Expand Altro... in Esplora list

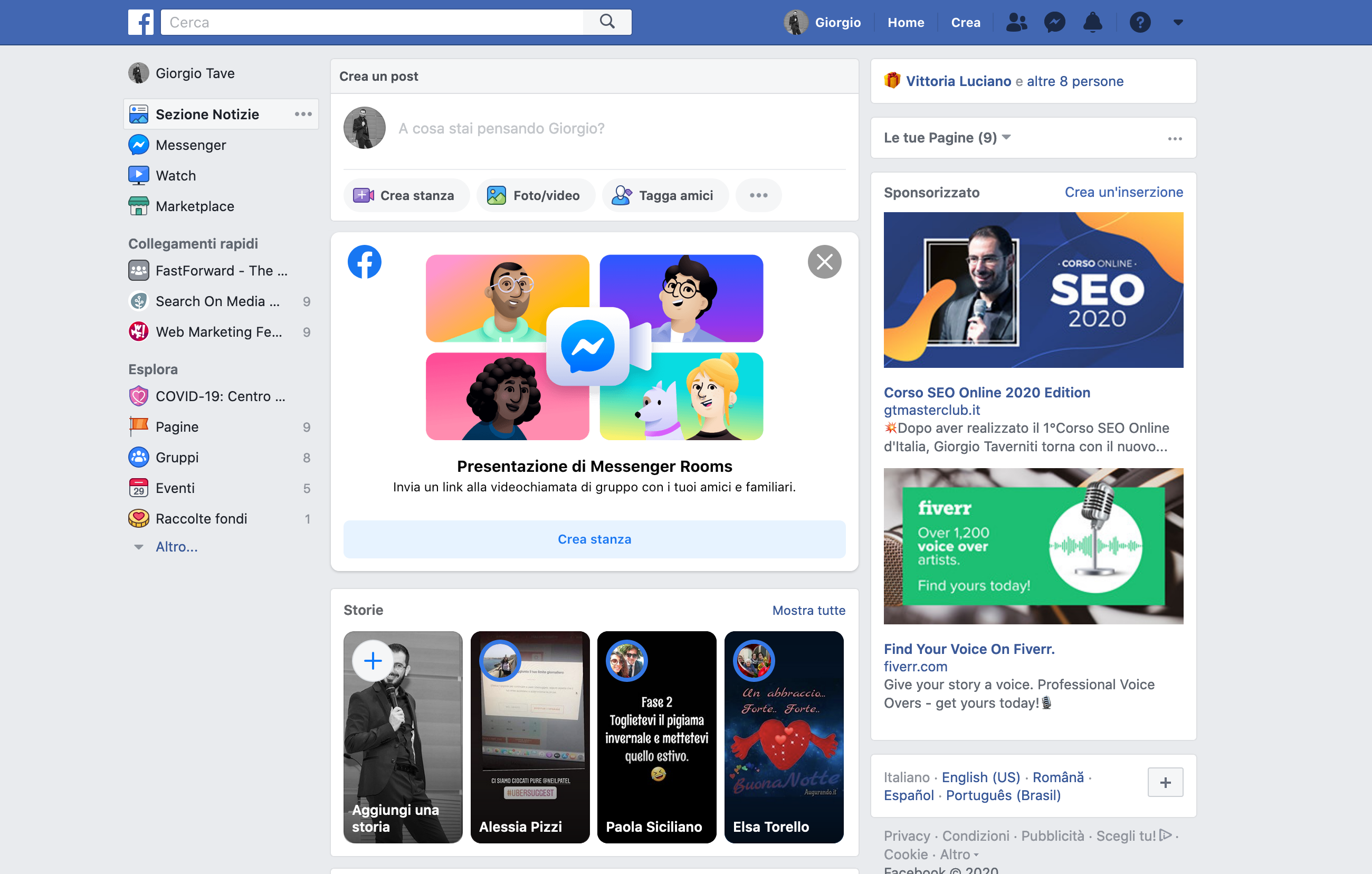tap(177, 546)
